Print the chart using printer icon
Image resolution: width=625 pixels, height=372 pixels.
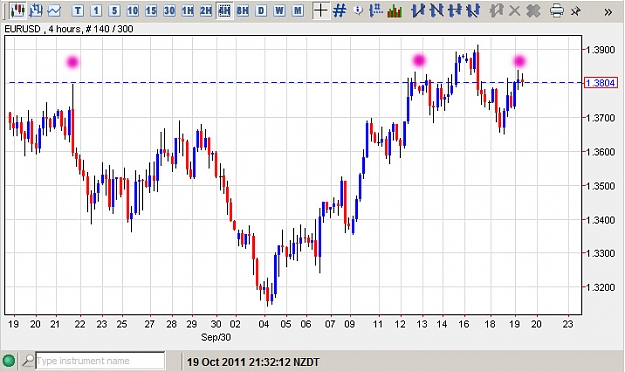(x=556, y=11)
